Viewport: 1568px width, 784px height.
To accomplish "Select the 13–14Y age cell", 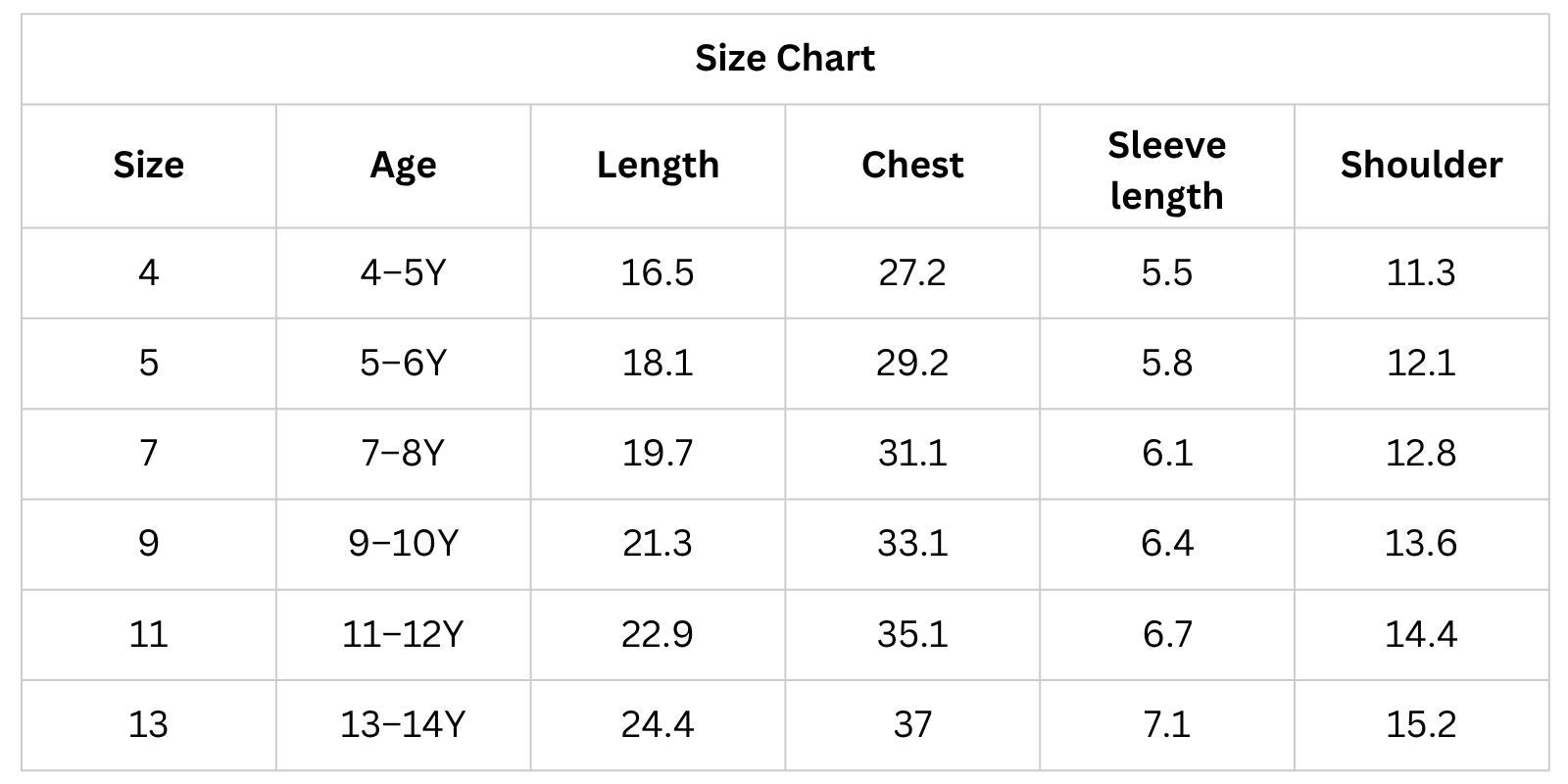I will [x=403, y=724].
